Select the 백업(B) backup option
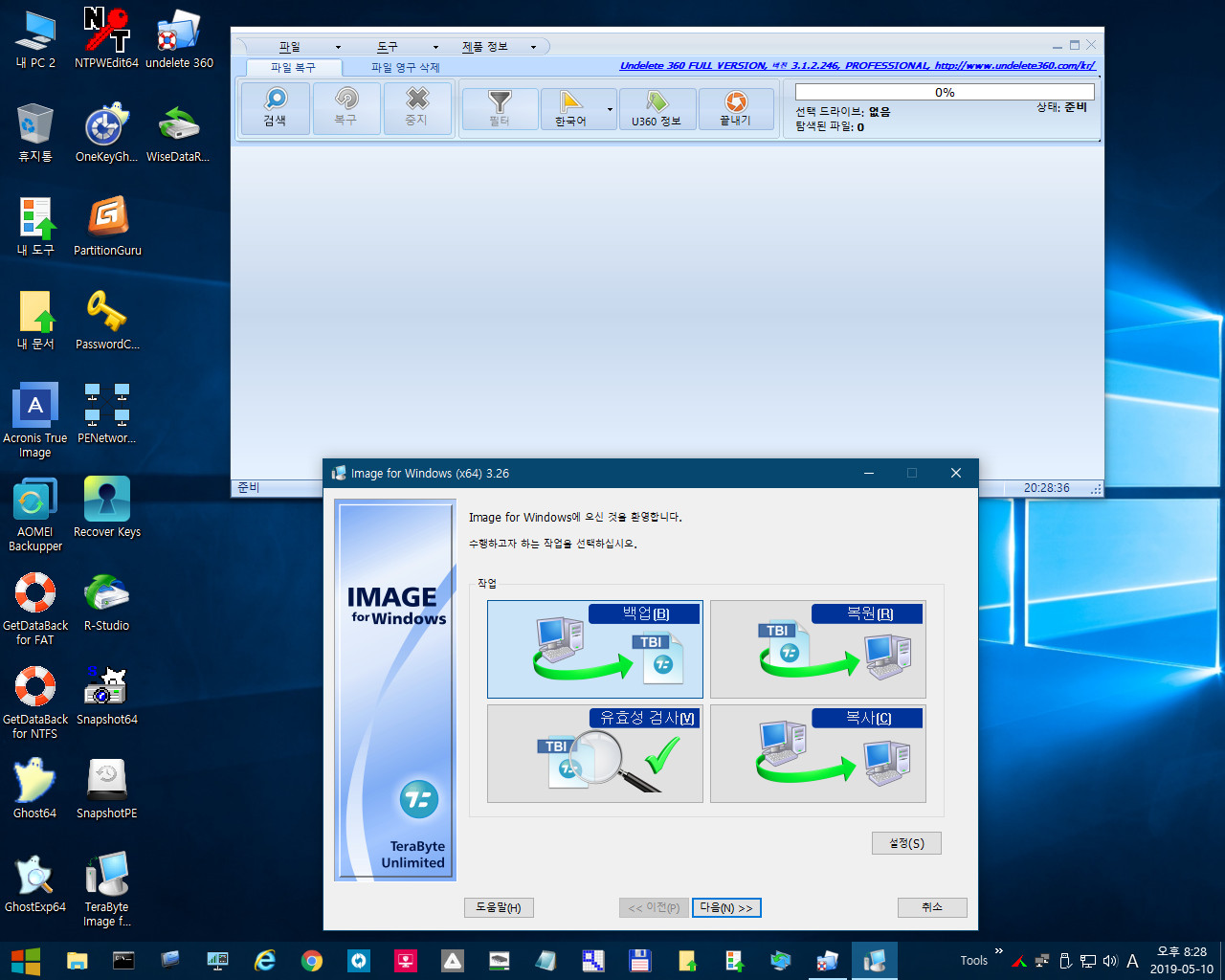 point(595,650)
